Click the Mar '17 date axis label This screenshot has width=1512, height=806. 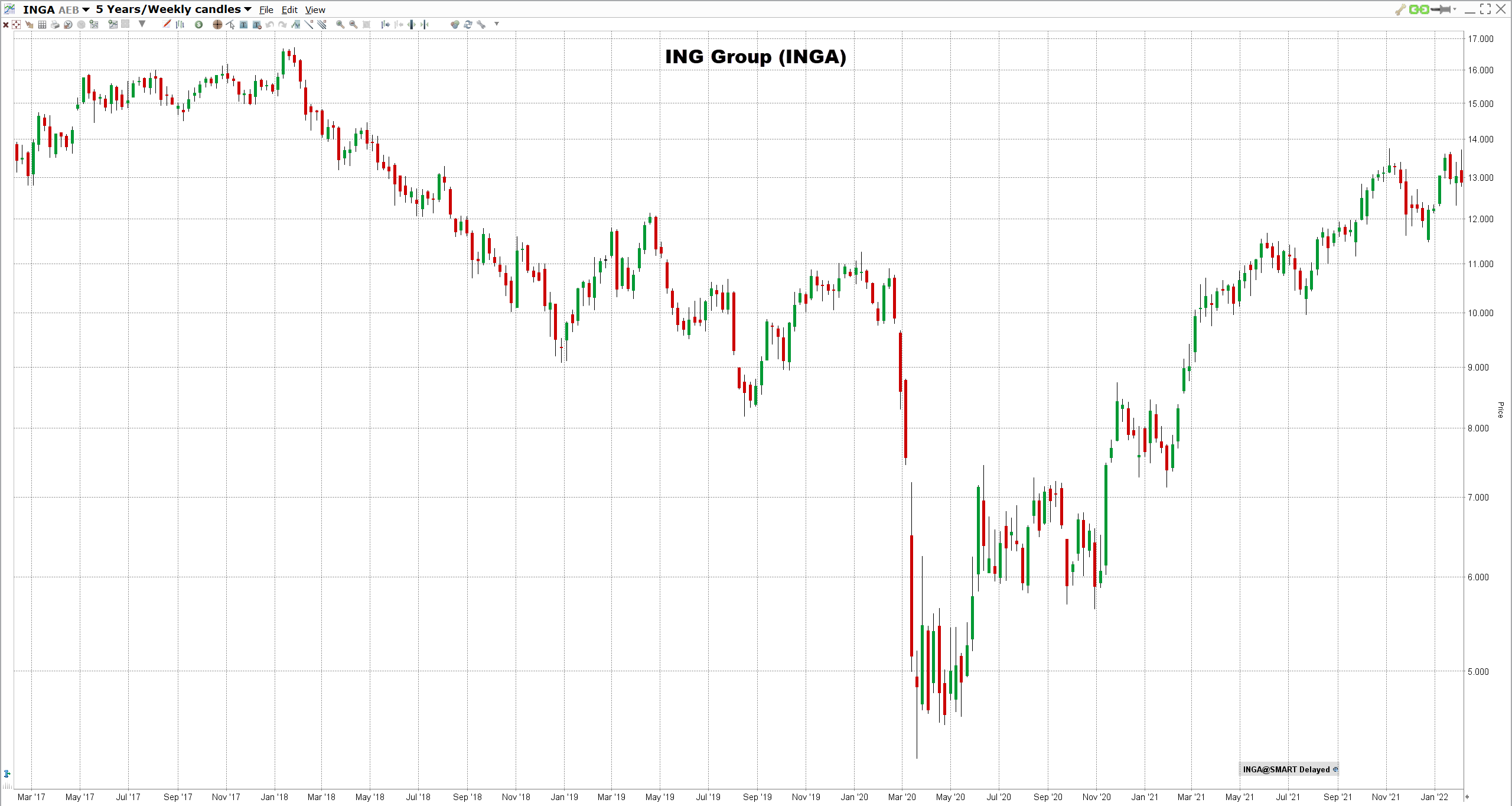pos(31,797)
